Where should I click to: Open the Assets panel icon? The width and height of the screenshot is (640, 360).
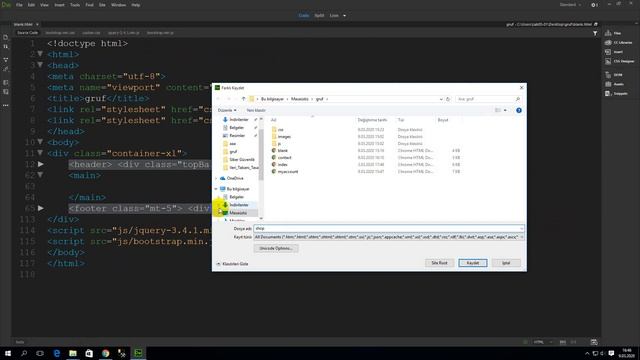coord(608,84)
